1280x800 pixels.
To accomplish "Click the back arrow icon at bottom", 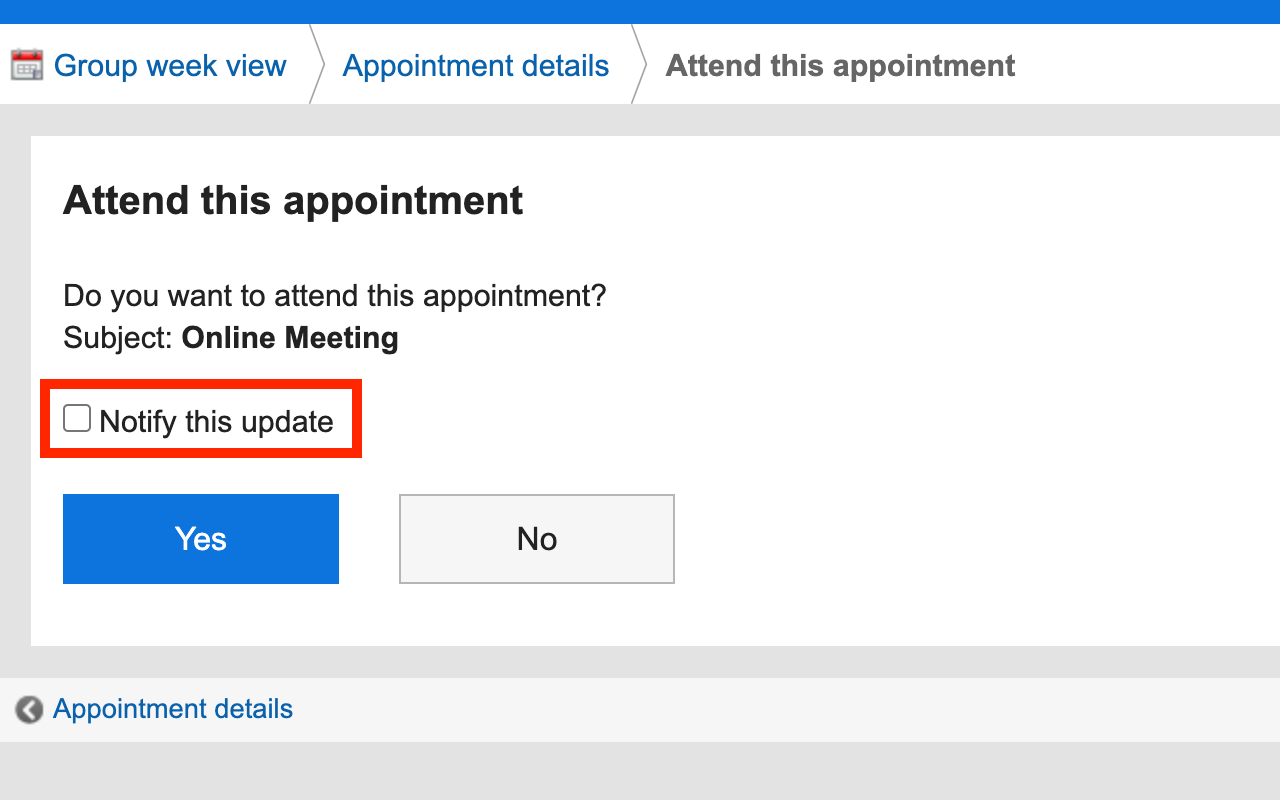I will pos(29,710).
